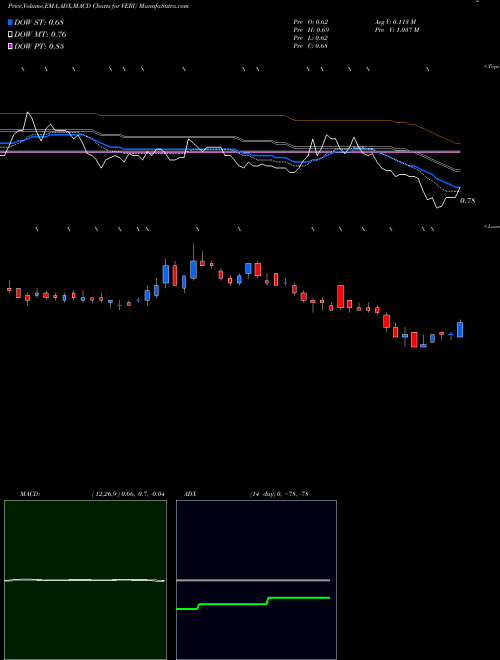Click the white DOW MT legend swatch

[x=11, y=35]
